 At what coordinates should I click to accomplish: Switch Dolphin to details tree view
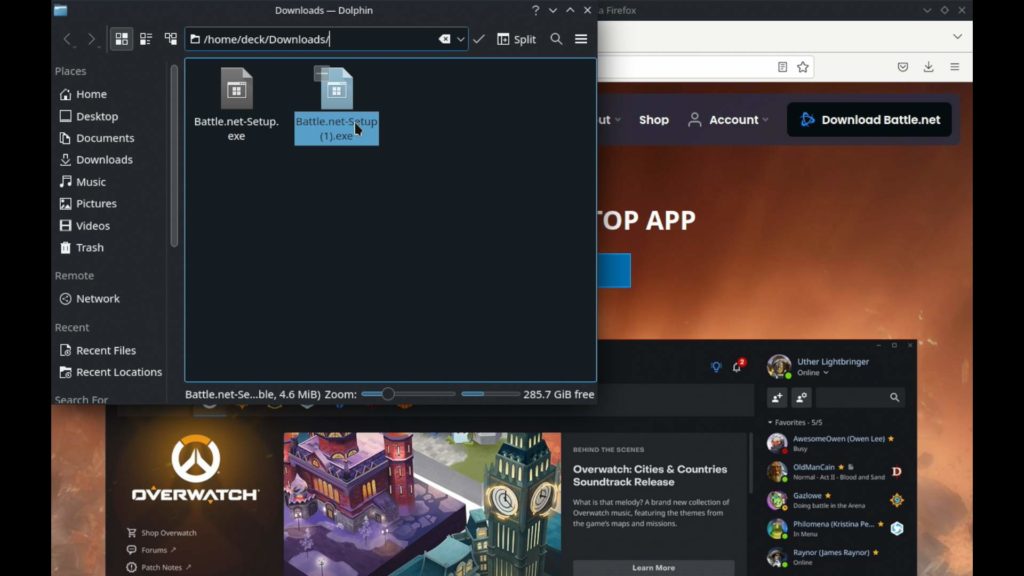click(x=170, y=39)
